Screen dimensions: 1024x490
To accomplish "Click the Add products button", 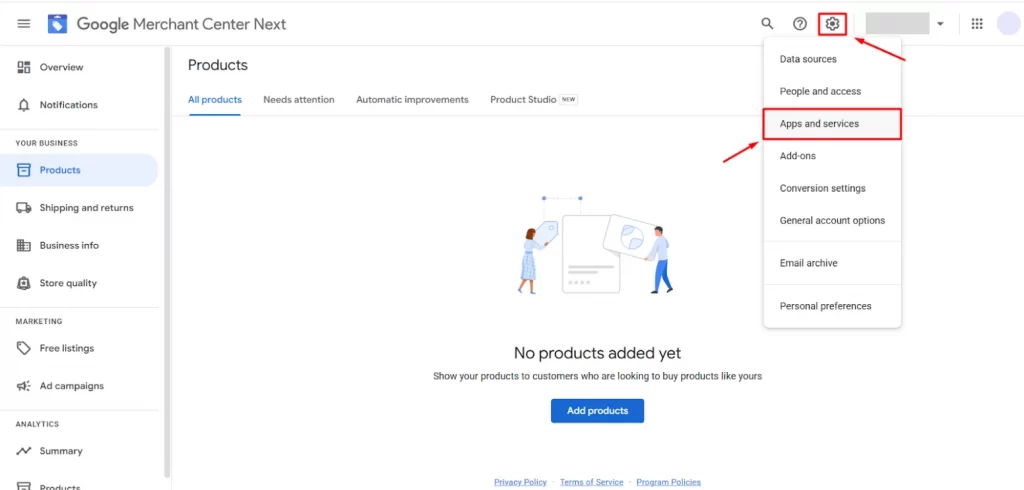I will (598, 411).
